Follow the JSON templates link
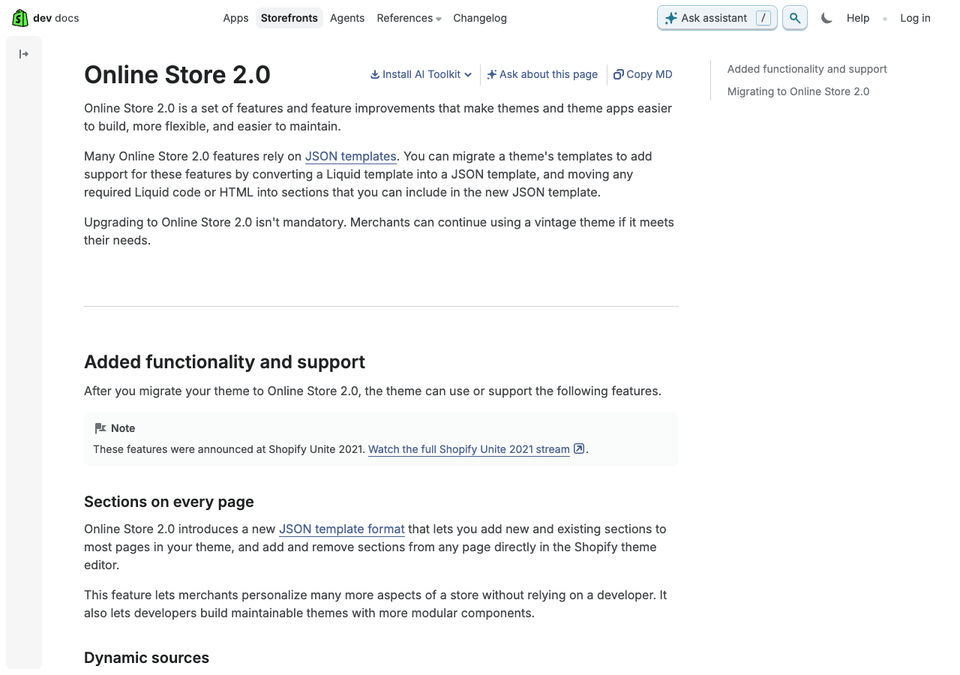 click(351, 156)
